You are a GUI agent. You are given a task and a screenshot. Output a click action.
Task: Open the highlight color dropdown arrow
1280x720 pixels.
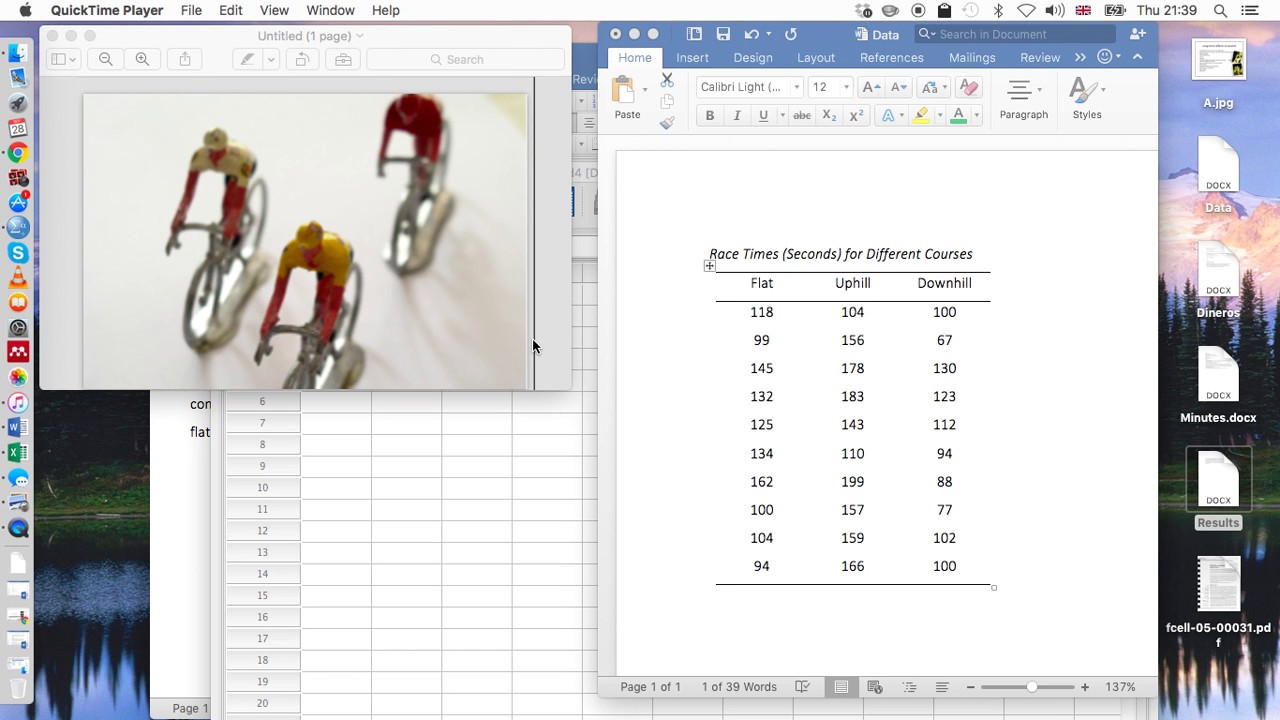[939, 116]
